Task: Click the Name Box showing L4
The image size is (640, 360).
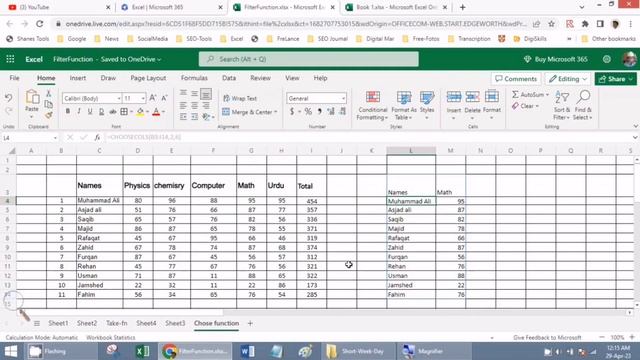Action: (30, 138)
